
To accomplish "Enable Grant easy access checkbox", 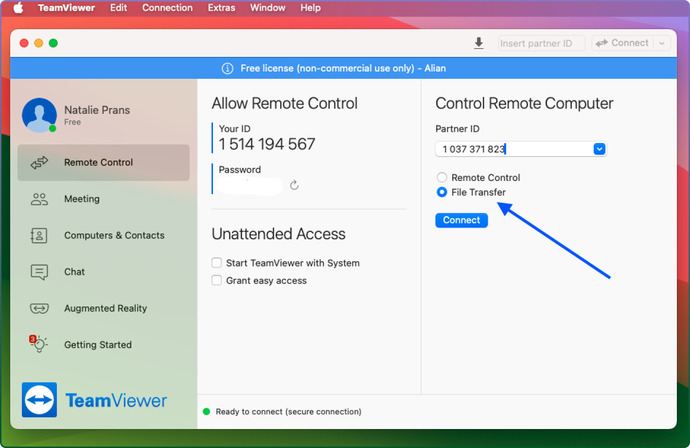I will coord(217,280).
